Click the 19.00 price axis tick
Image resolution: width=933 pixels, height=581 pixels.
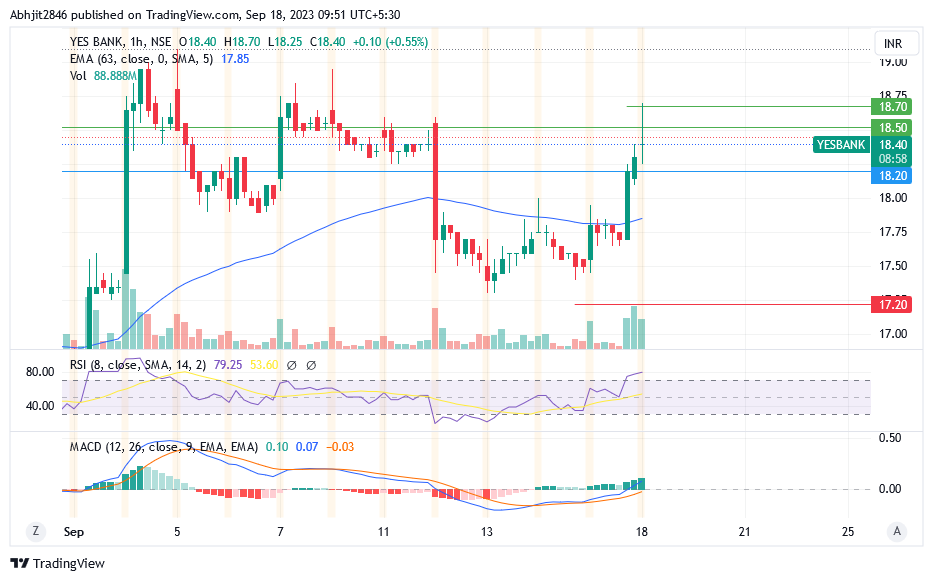pyautogui.click(x=893, y=63)
